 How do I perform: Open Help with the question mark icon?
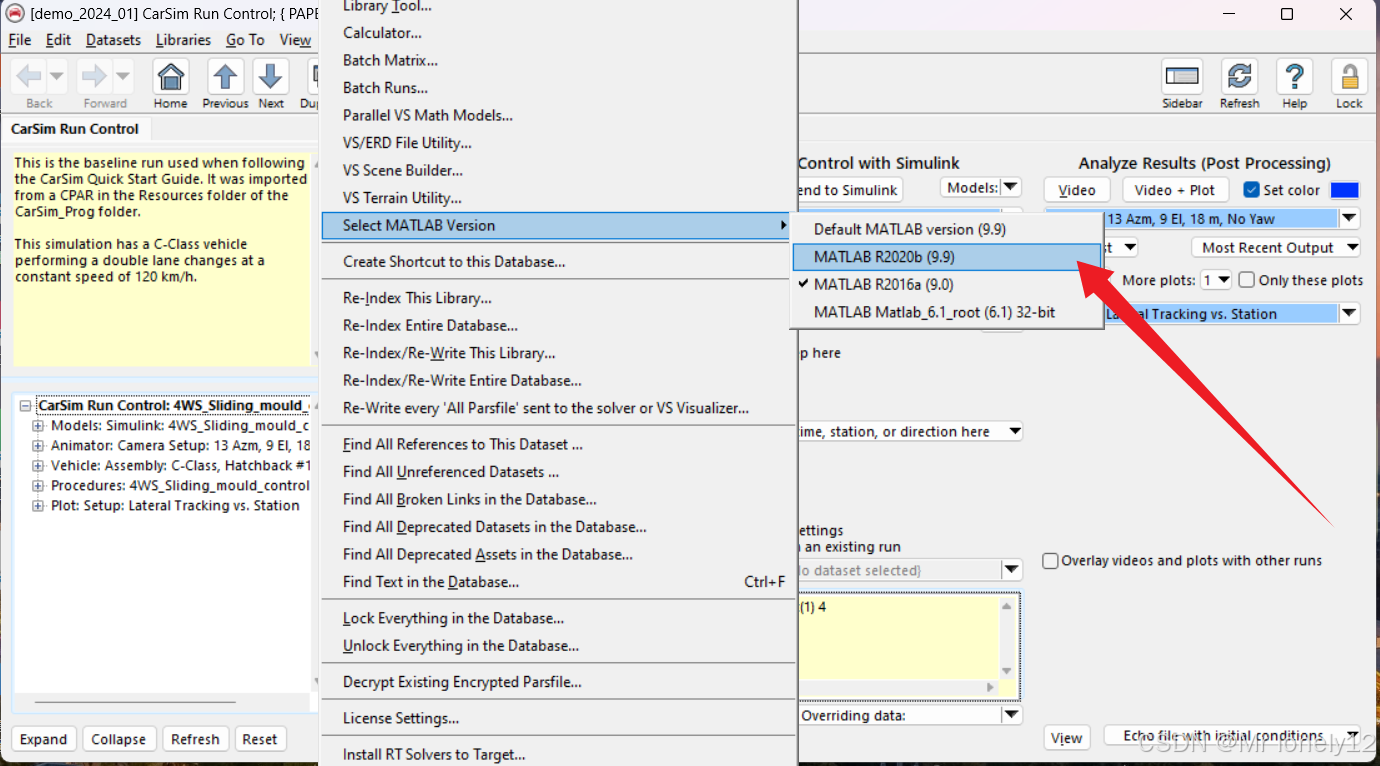1294,77
